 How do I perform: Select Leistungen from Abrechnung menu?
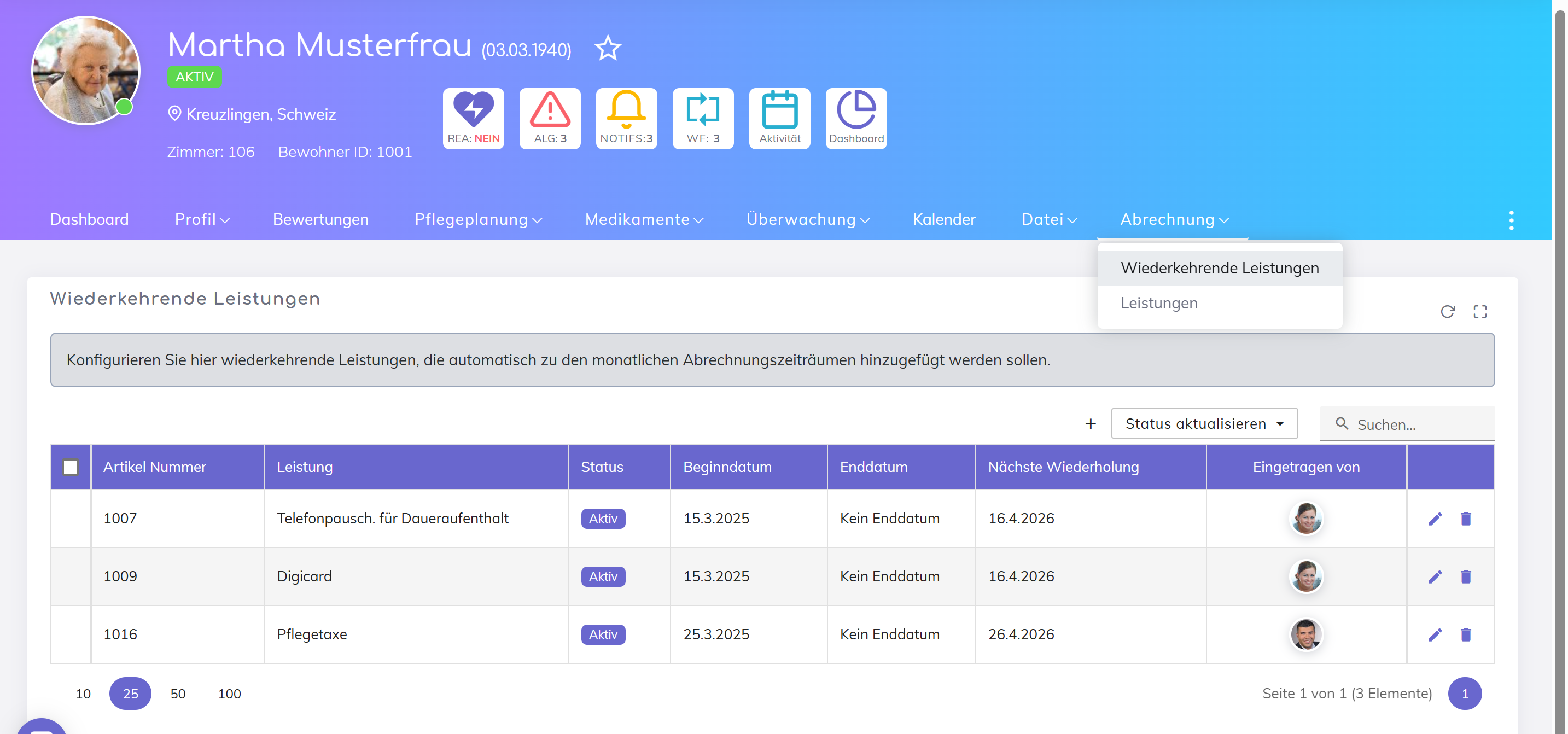(1158, 303)
